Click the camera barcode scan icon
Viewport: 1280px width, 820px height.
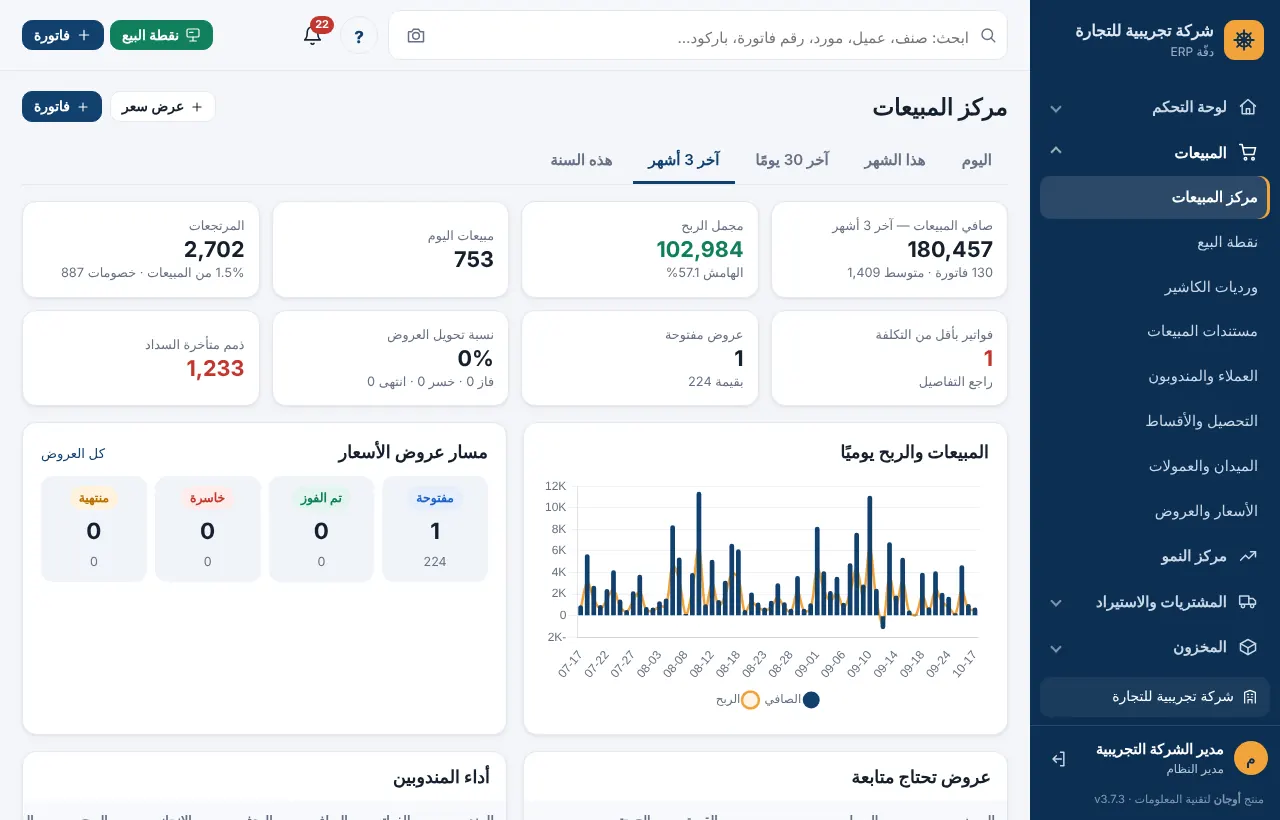click(416, 36)
